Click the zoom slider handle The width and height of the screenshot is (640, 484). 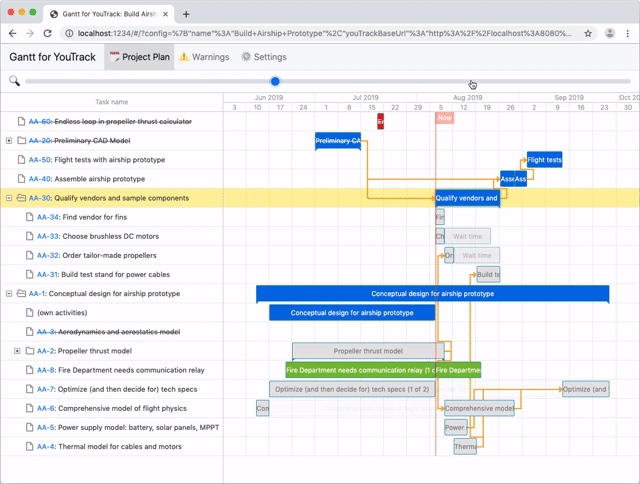point(275,81)
